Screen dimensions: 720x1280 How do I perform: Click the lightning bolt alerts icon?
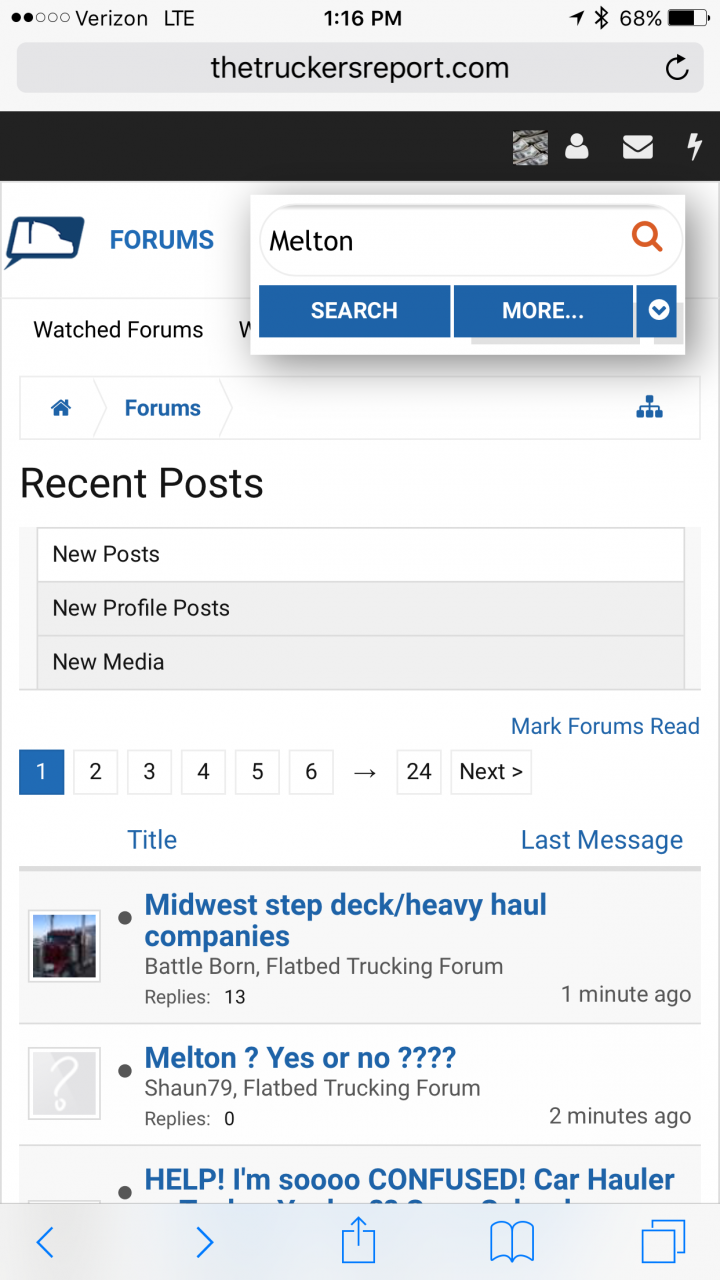pyautogui.click(x=694, y=147)
